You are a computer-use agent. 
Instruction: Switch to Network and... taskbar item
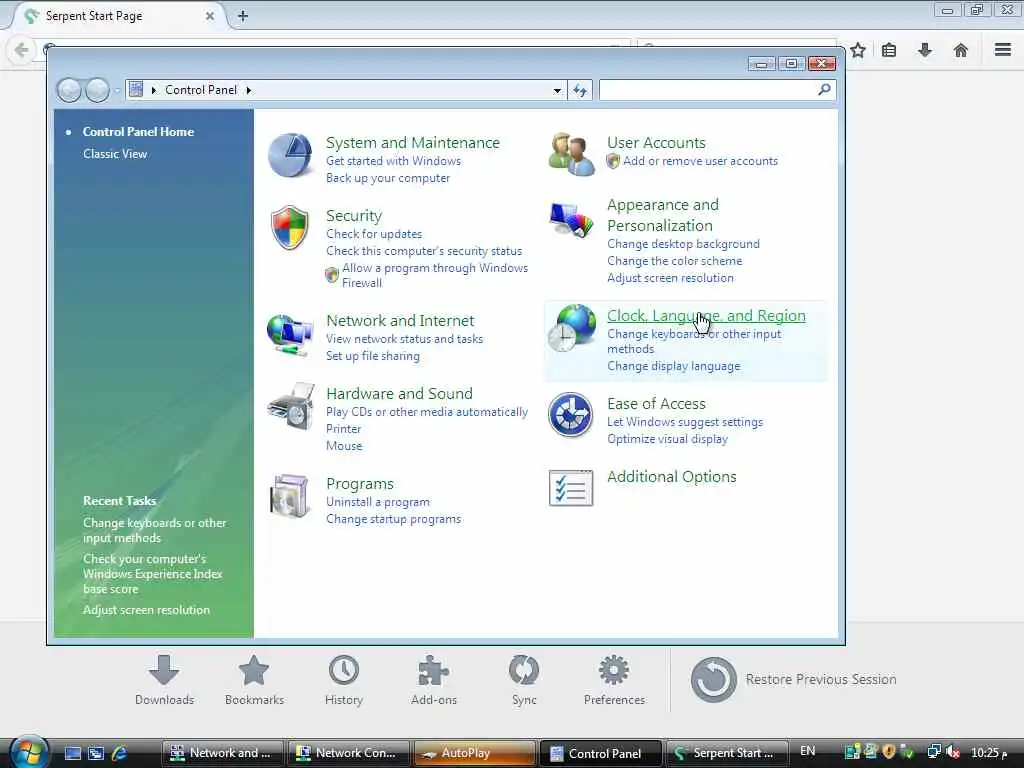click(222, 753)
